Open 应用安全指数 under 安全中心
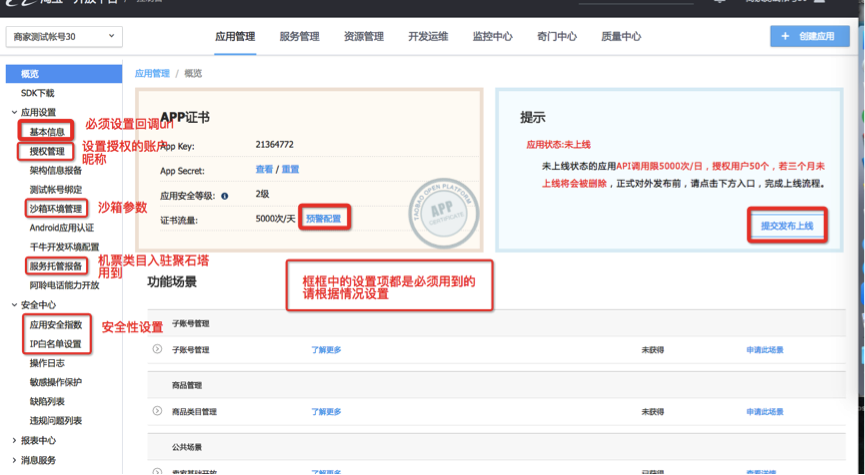The width and height of the screenshot is (865, 475). 56,324
